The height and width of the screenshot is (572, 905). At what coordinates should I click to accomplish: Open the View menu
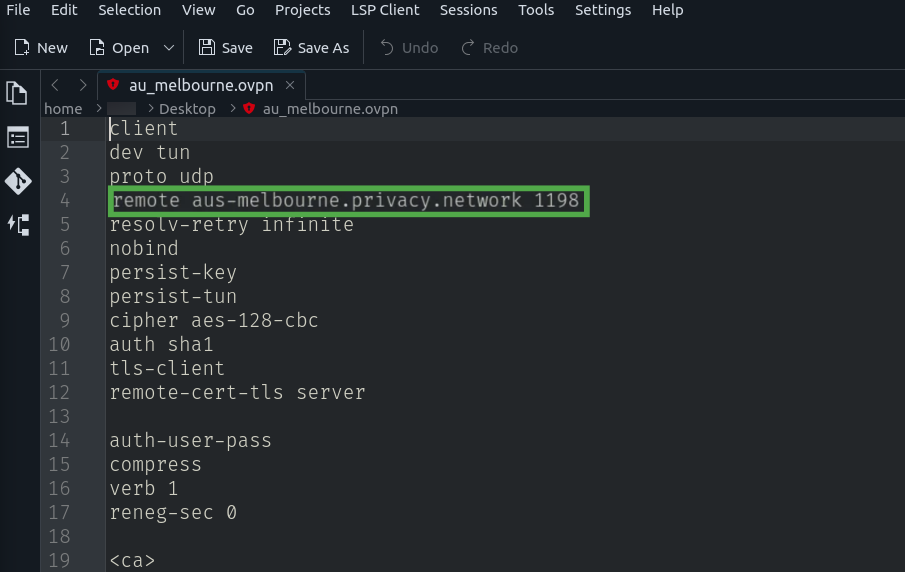click(x=199, y=10)
